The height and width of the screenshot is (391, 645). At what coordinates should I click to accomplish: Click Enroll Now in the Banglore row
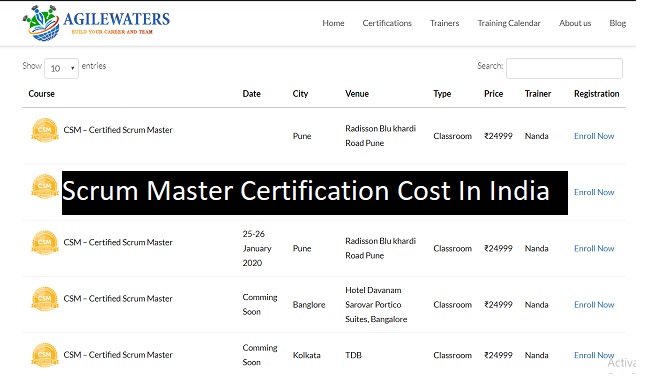coord(594,305)
